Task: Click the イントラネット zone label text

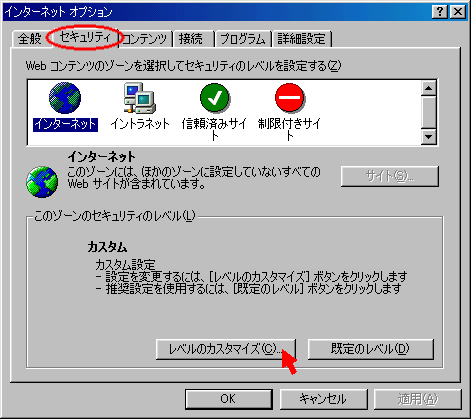Action: tap(140, 124)
